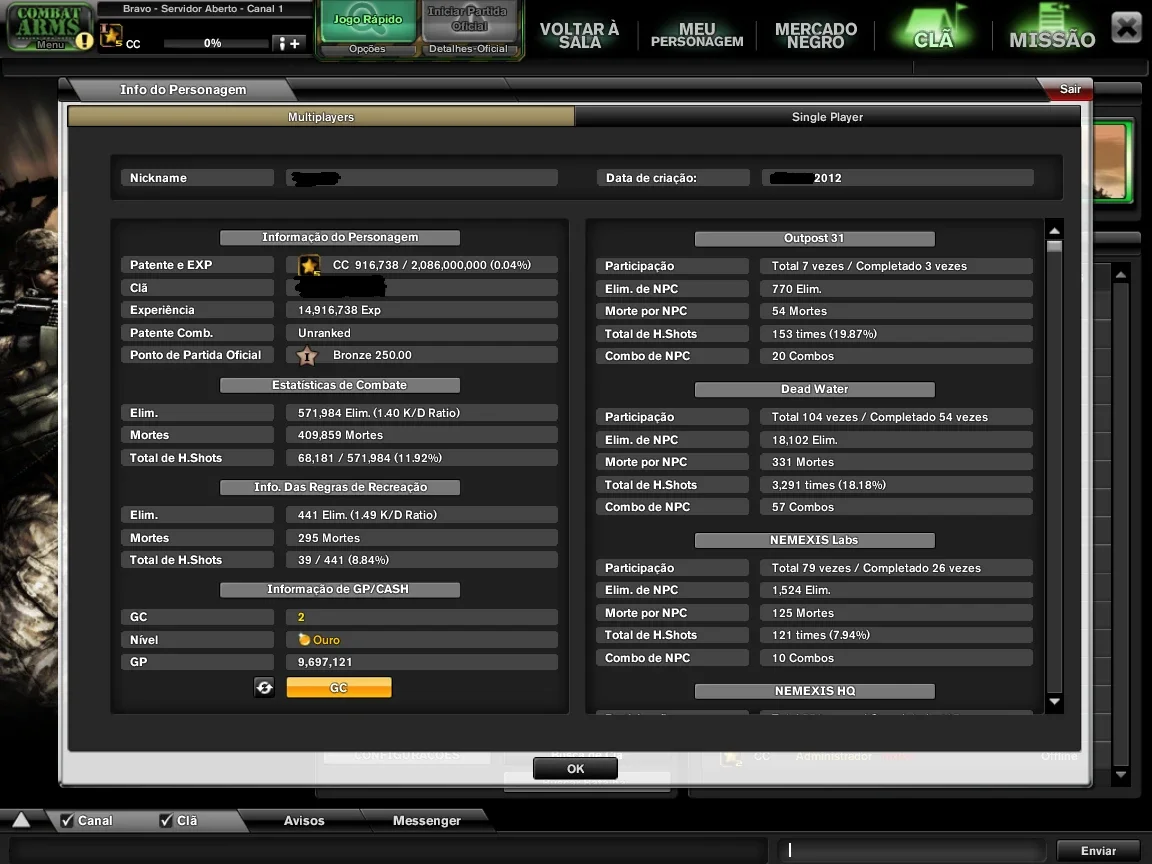
Task: Switch to the Single Player tab
Action: coord(827,117)
